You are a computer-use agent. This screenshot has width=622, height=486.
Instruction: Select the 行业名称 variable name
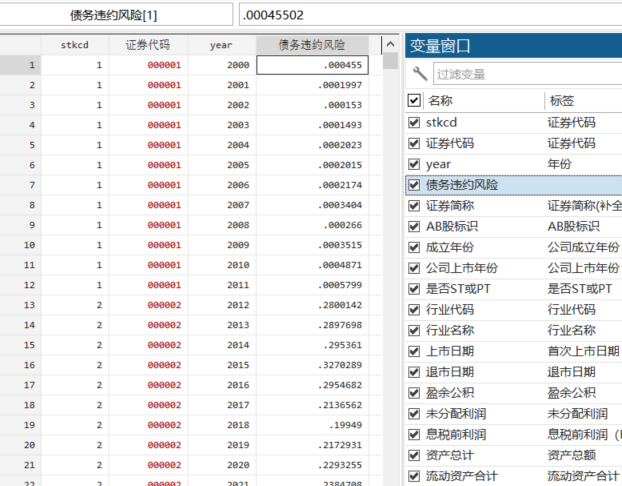pos(450,330)
